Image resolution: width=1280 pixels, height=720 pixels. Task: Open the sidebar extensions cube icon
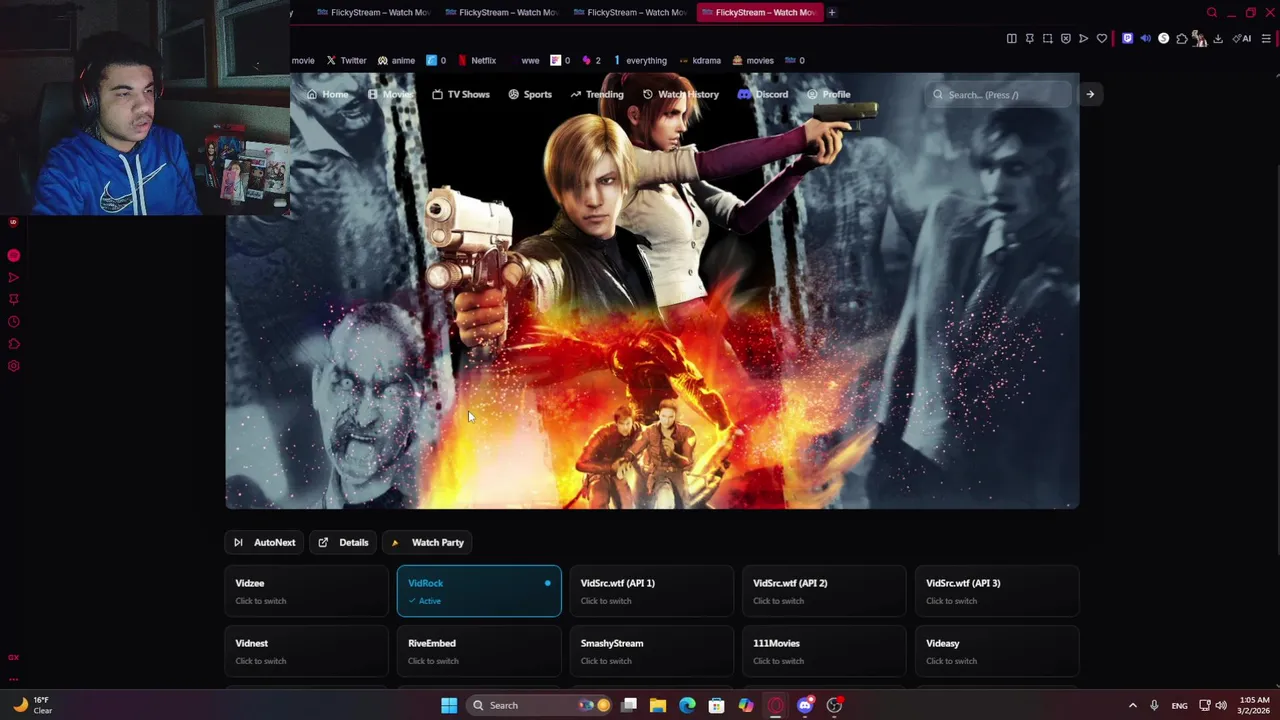(x=14, y=344)
